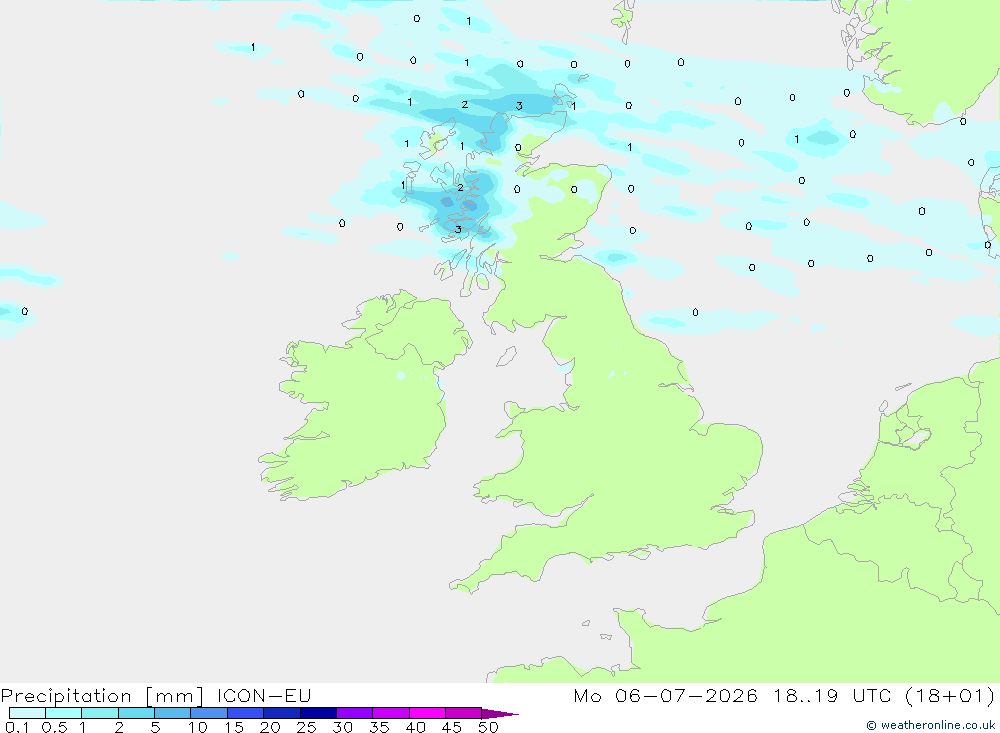Viewport: 1000px width, 733px height.
Task: Click the 1 to 2 mm legend swatch
Action: point(99,713)
